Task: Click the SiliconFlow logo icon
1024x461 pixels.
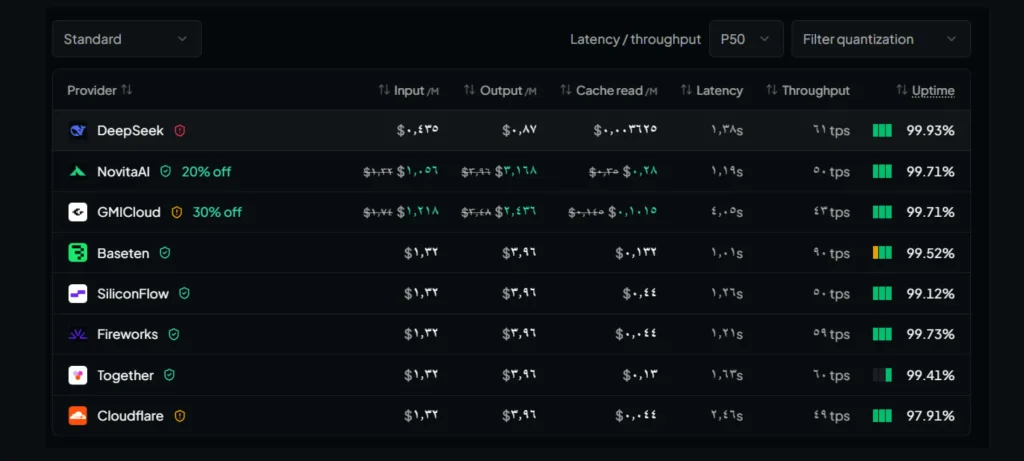Action: tap(78, 294)
